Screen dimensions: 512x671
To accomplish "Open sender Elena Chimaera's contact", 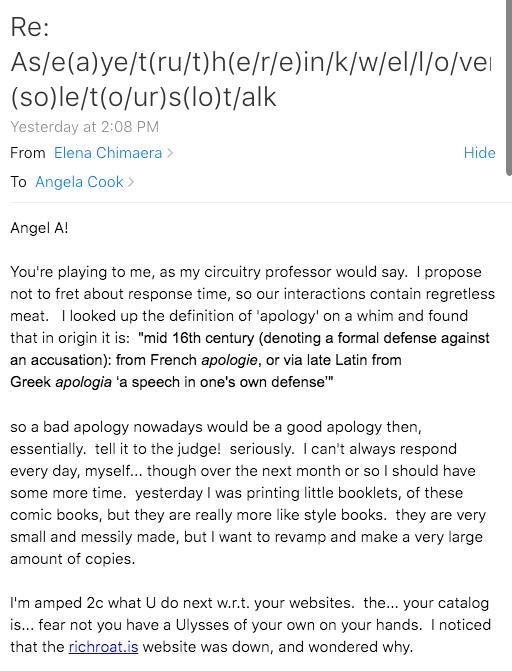I will pos(108,153).
